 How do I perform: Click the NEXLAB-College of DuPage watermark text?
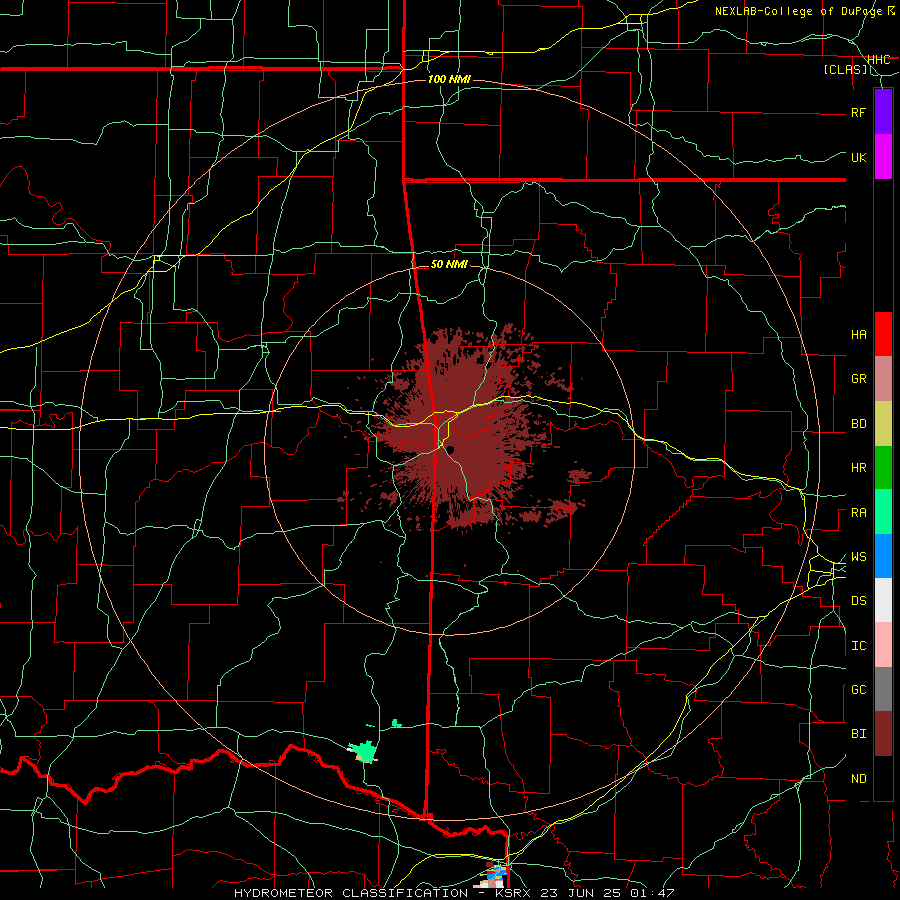pos(801,11)
